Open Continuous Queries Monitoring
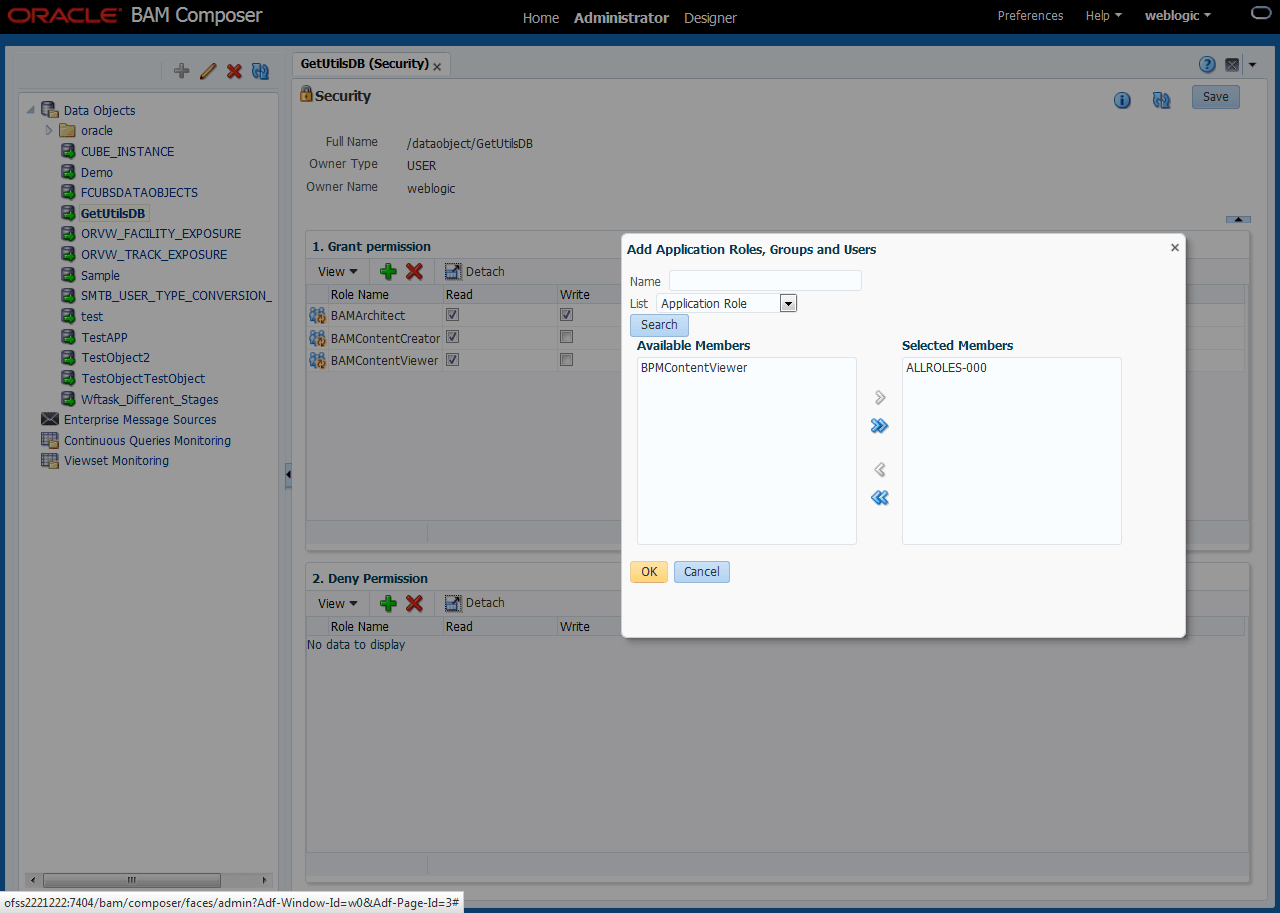The image size is (1280, 913). (147, 440)
